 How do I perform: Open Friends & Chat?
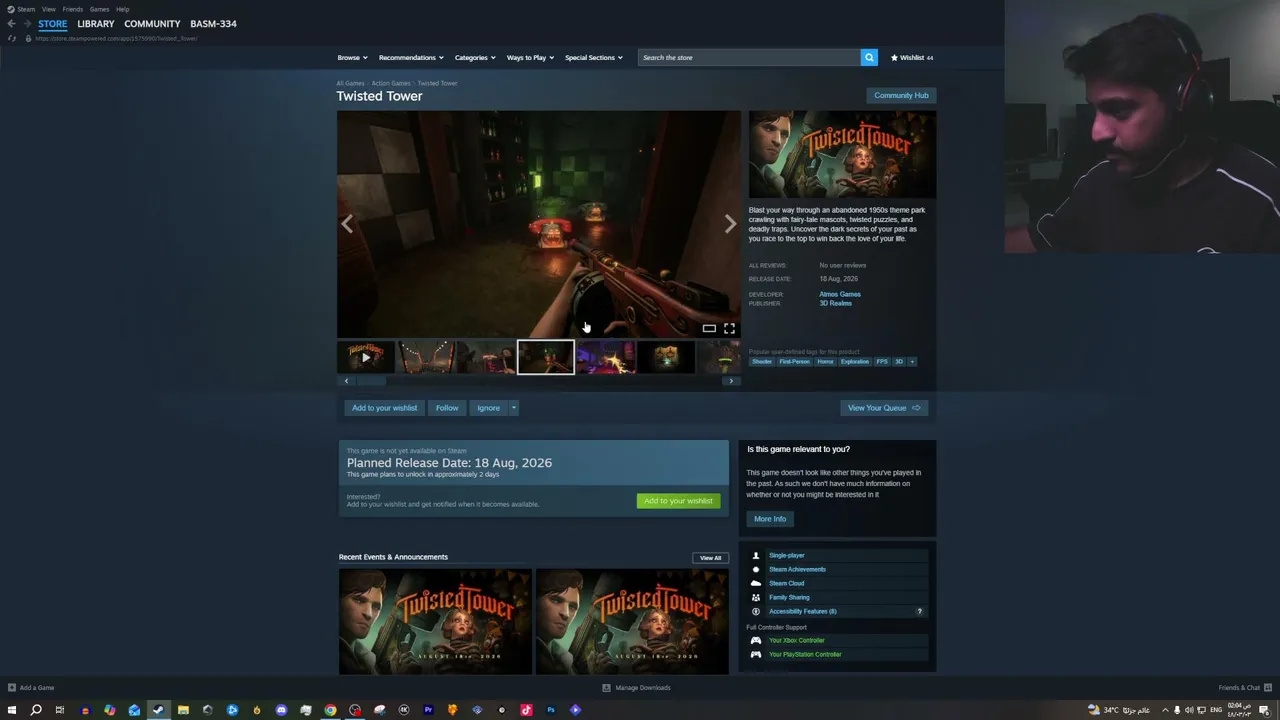click(x=1244, y=688)
